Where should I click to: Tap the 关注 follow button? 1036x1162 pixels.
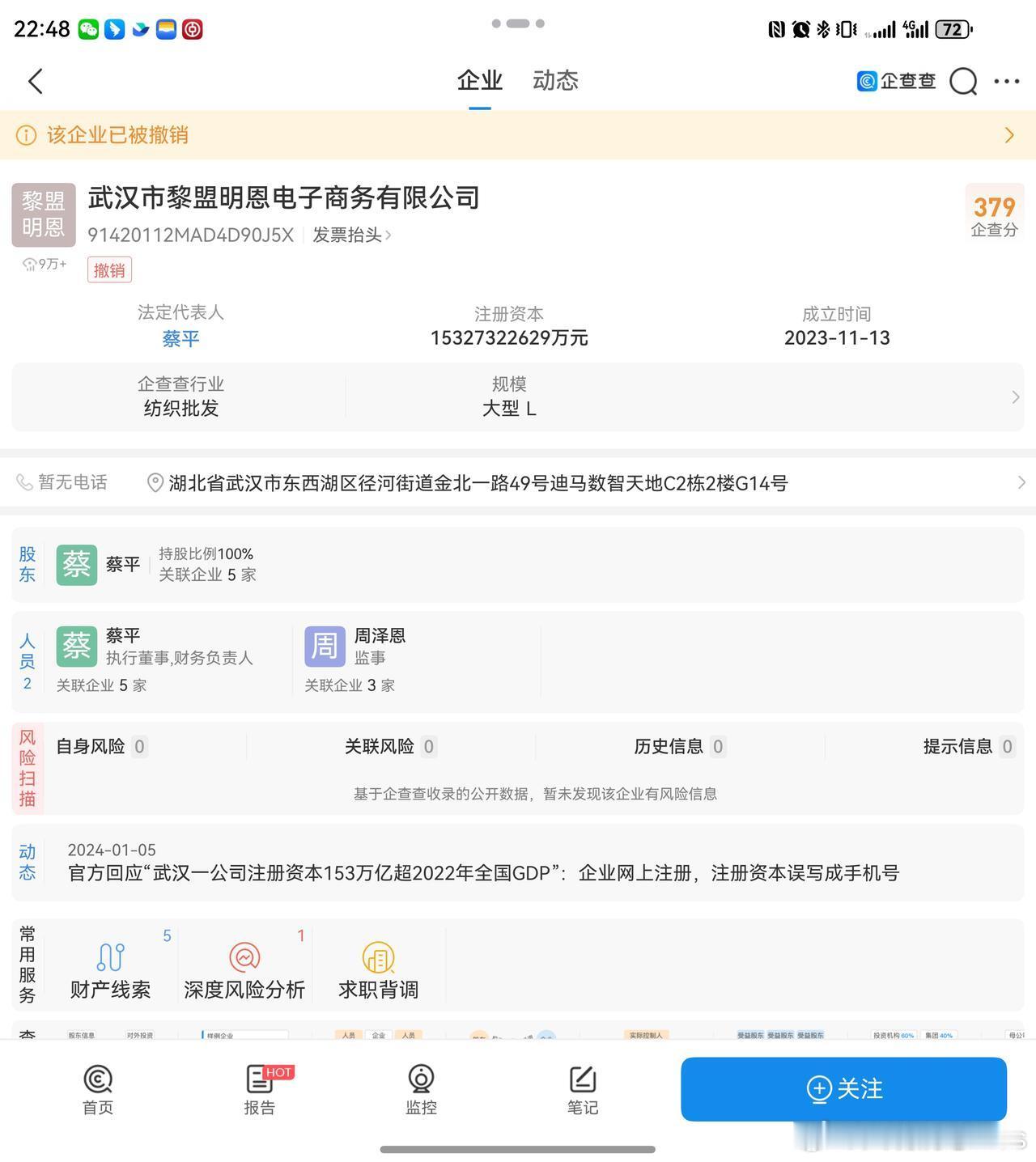pos(843,1089)
